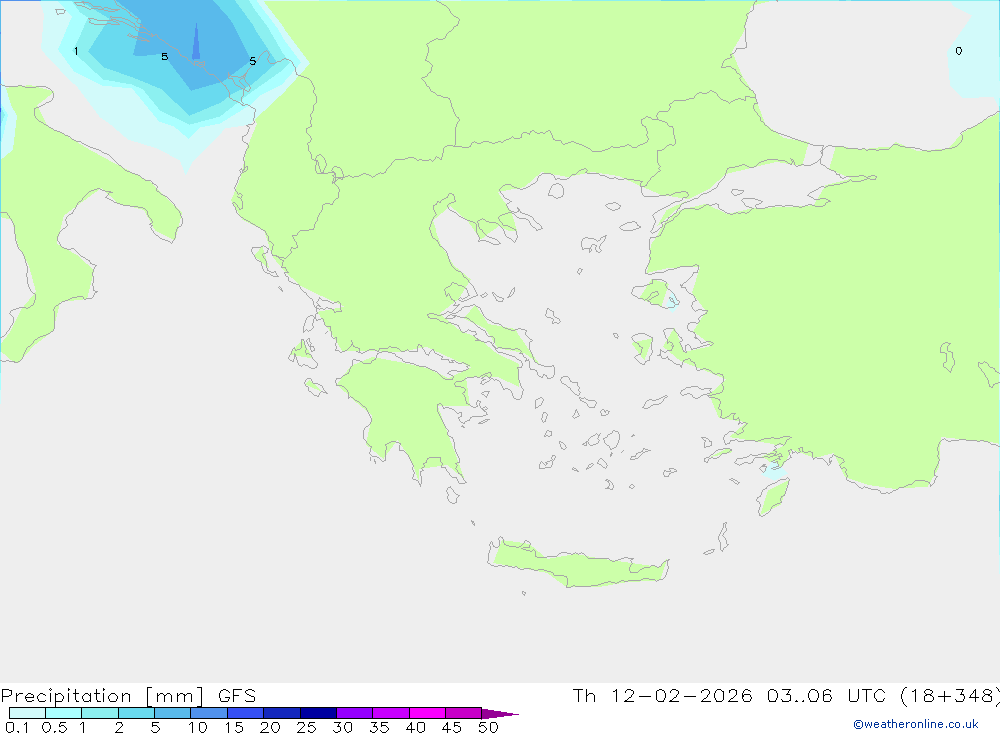The image size is (1000, 733).
Task: Click the 10 mm legend color swatch
Action: coord(209,713)
